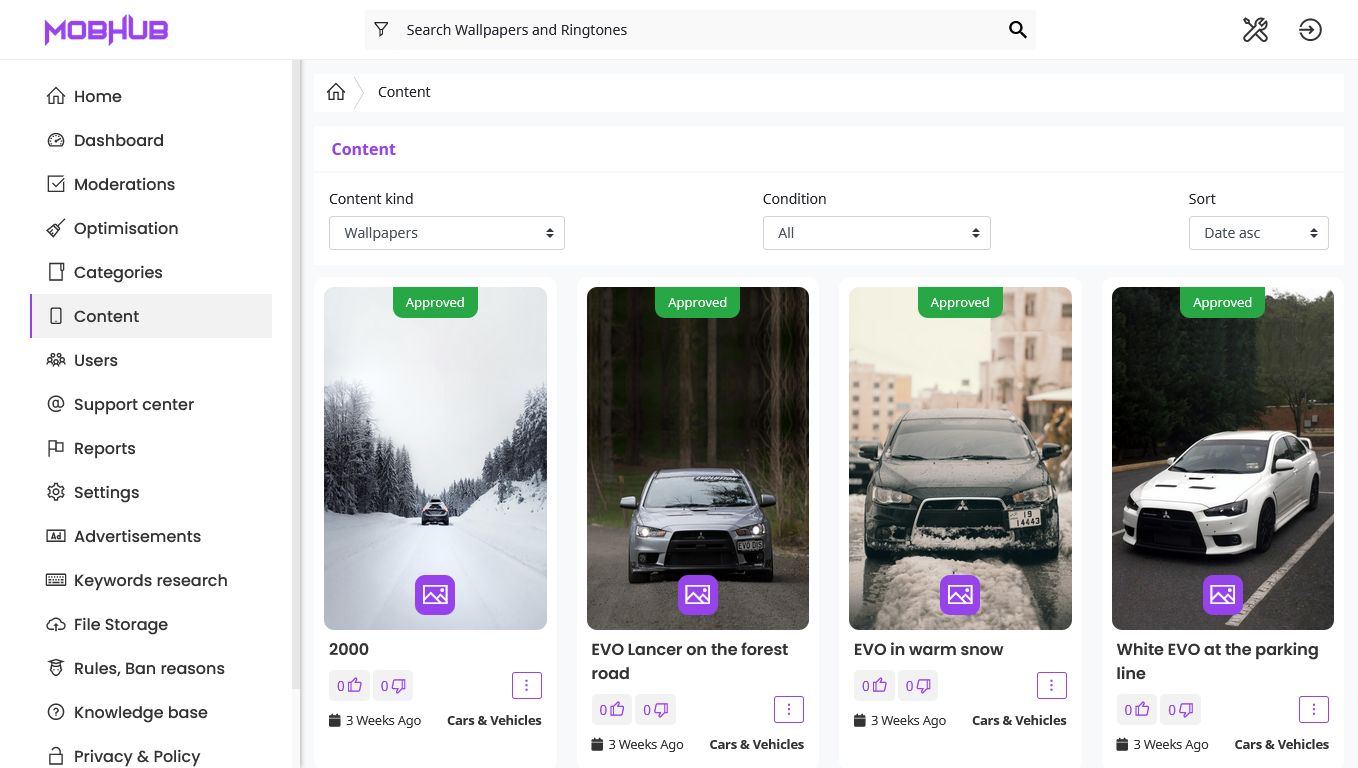Open snowy road wallpaper thumbnail

pos(435,458)
